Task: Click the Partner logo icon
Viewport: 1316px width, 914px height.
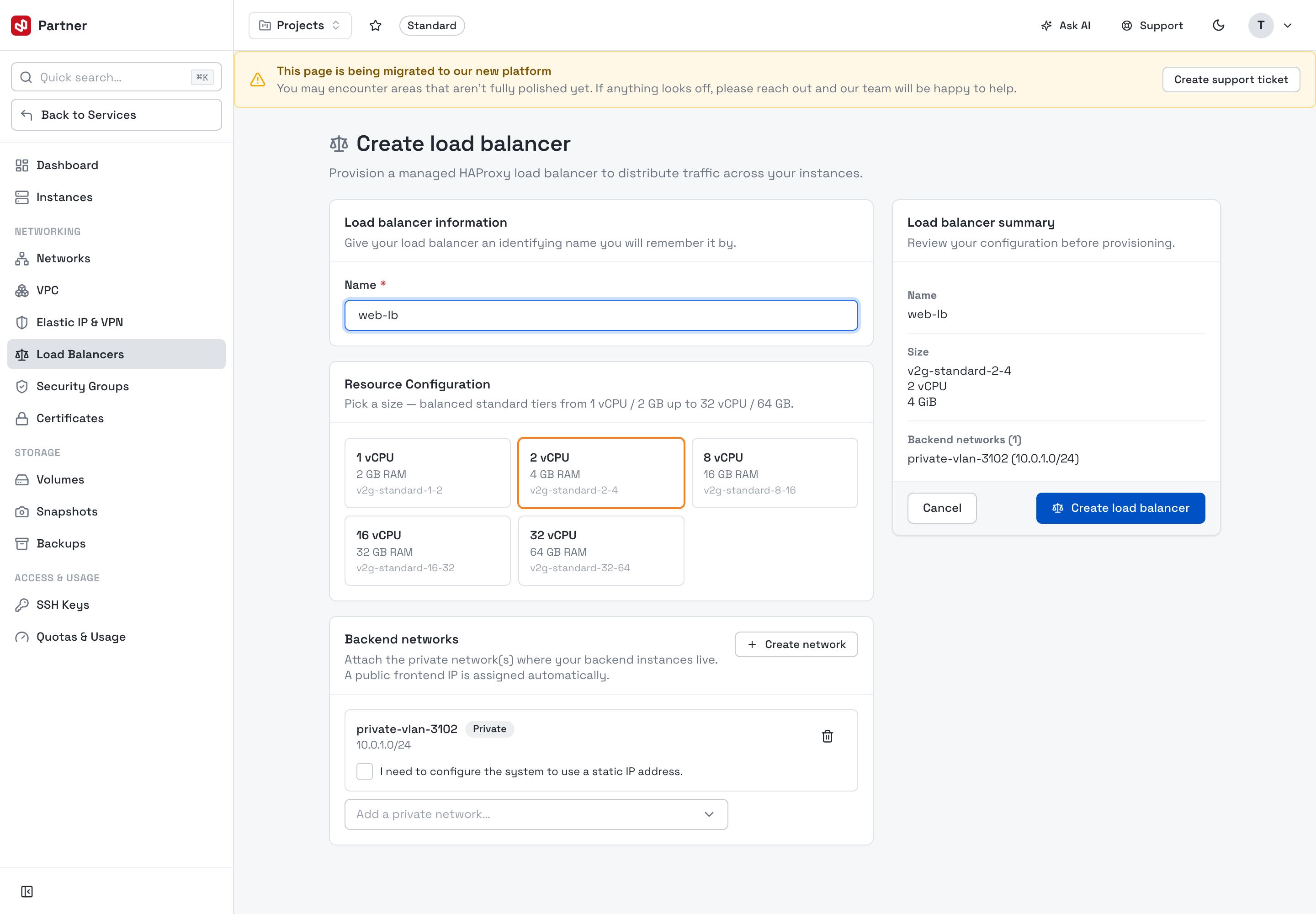Action: 21,25
